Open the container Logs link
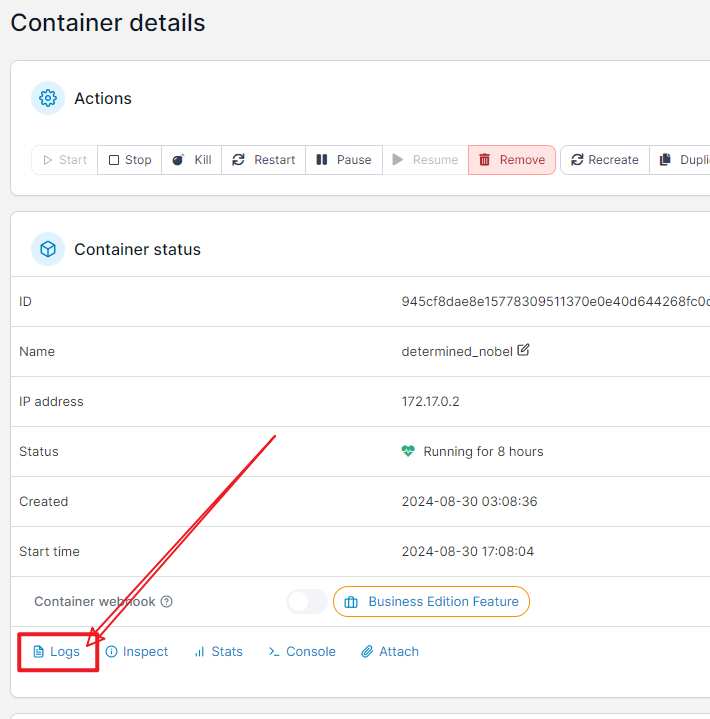710x719 pixels. pos(57,652)
